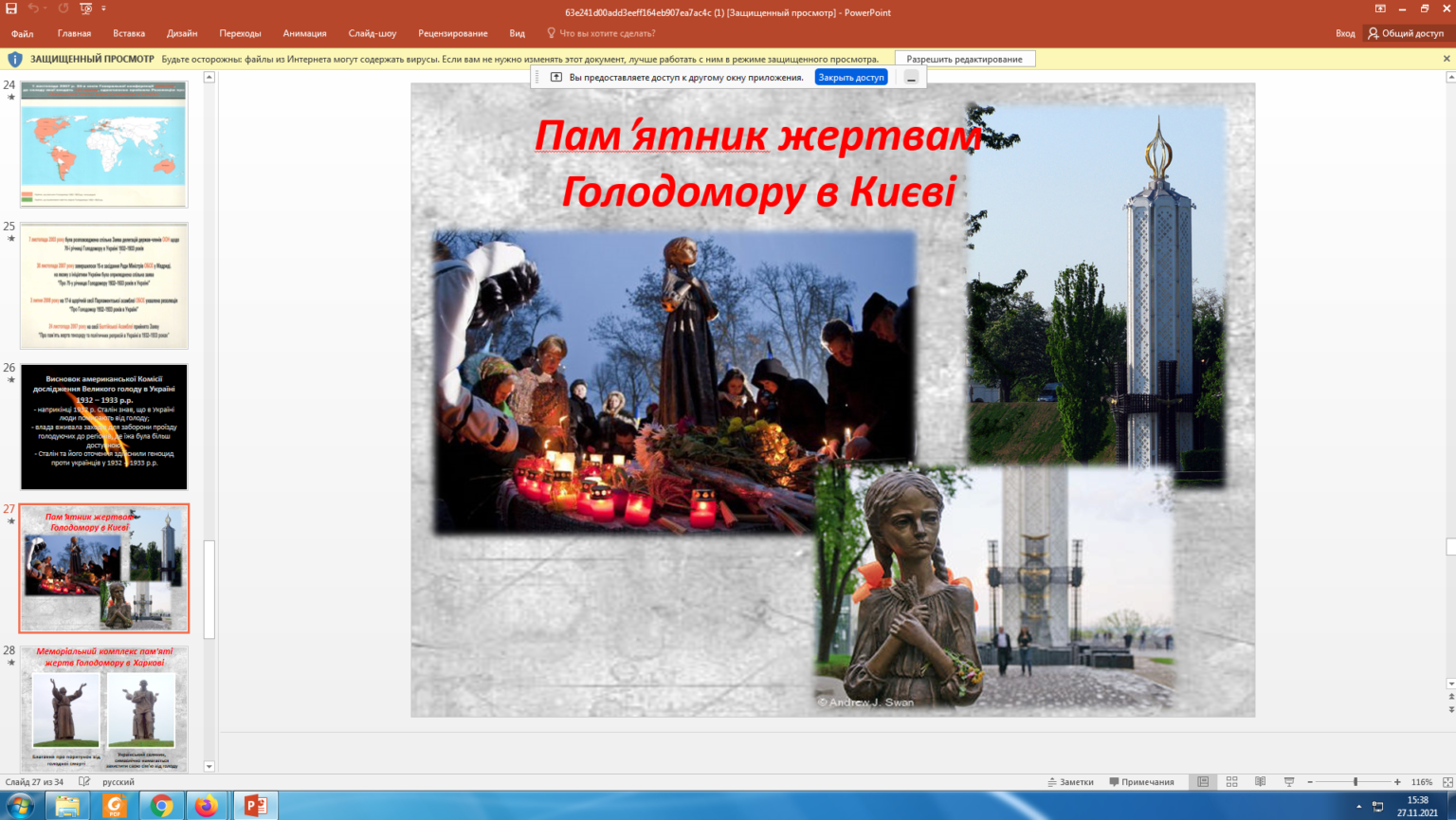Start slideshow from beginning via quick access icon

86,9
